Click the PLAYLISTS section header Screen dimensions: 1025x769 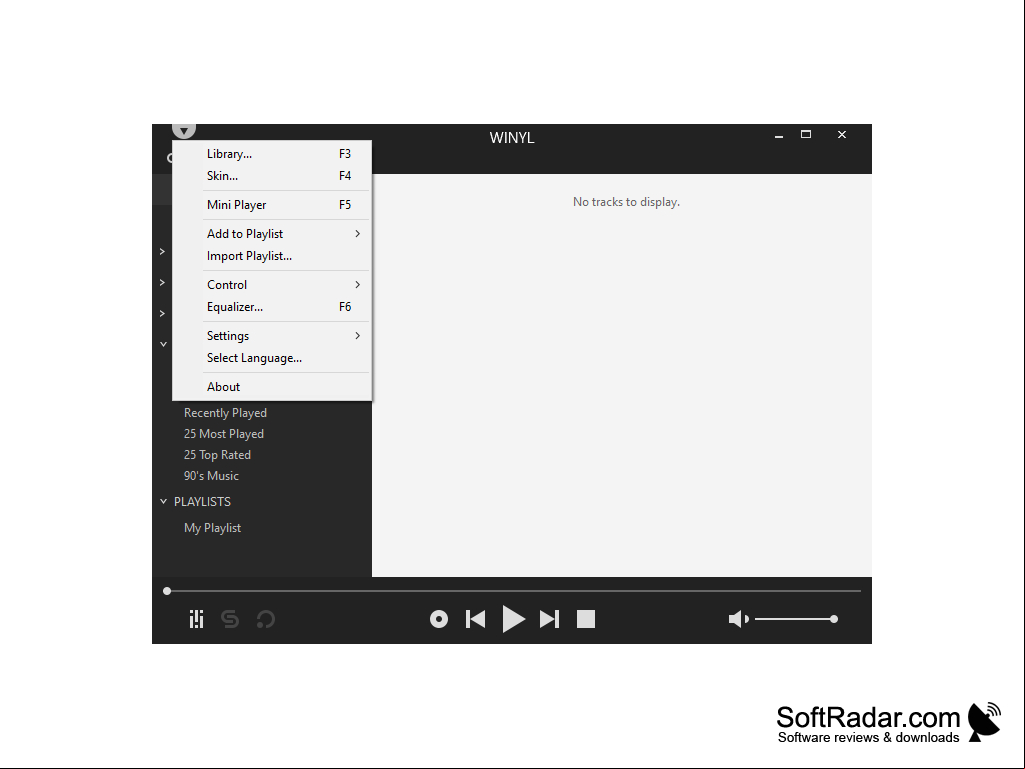[202, 502]
